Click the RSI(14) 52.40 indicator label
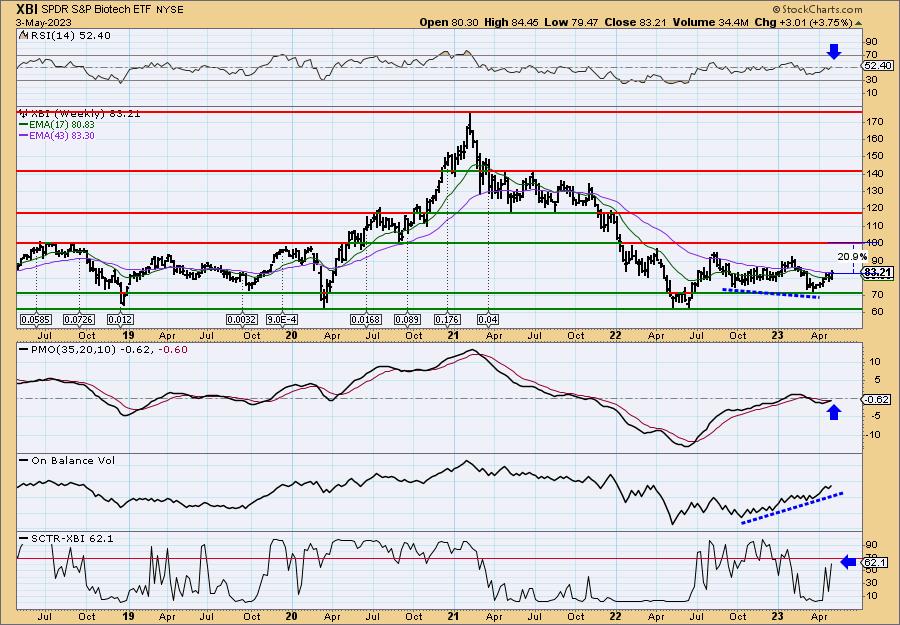This screenshot has width=900, height=625. point(70,36)
